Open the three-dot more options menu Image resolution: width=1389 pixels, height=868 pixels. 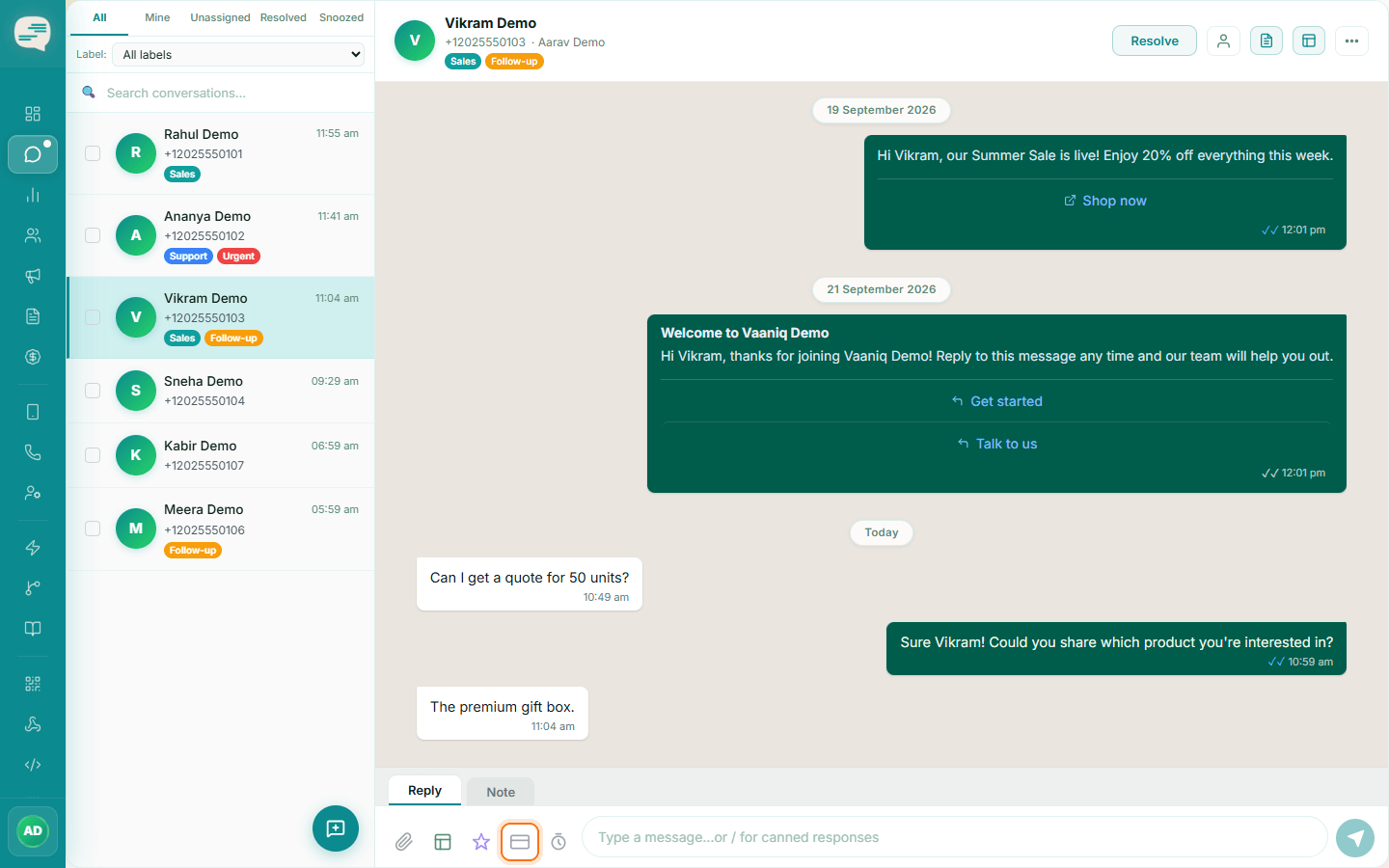1351,41
